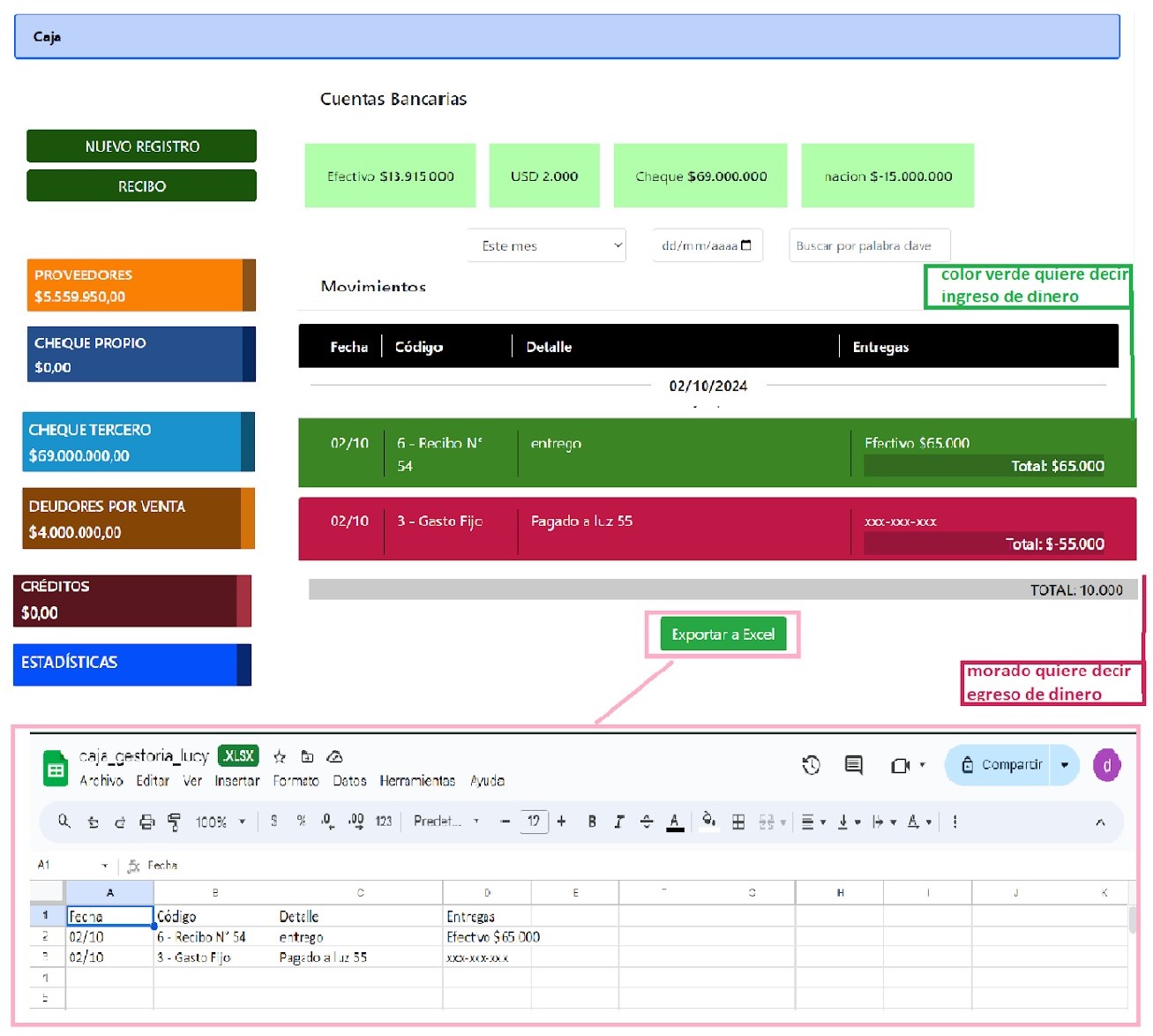
Task: Open the text wrapping dropdown
Action: click(884, 822)
